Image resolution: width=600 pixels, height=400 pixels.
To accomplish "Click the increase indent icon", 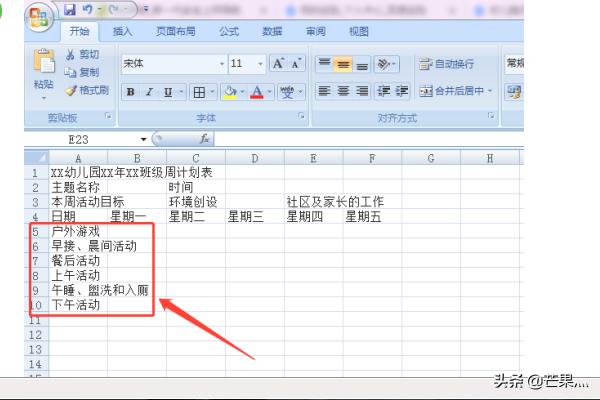I will 402,91.
